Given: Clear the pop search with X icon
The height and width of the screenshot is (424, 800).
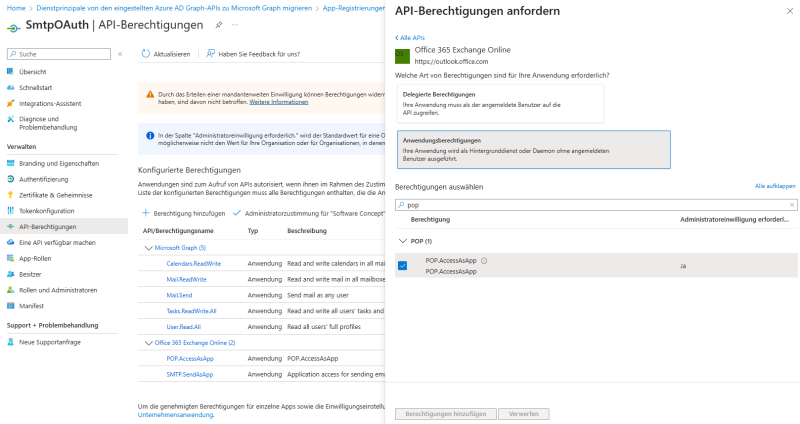Looking at the screenshot, I should pyautogui.click(x=792, y=204).
